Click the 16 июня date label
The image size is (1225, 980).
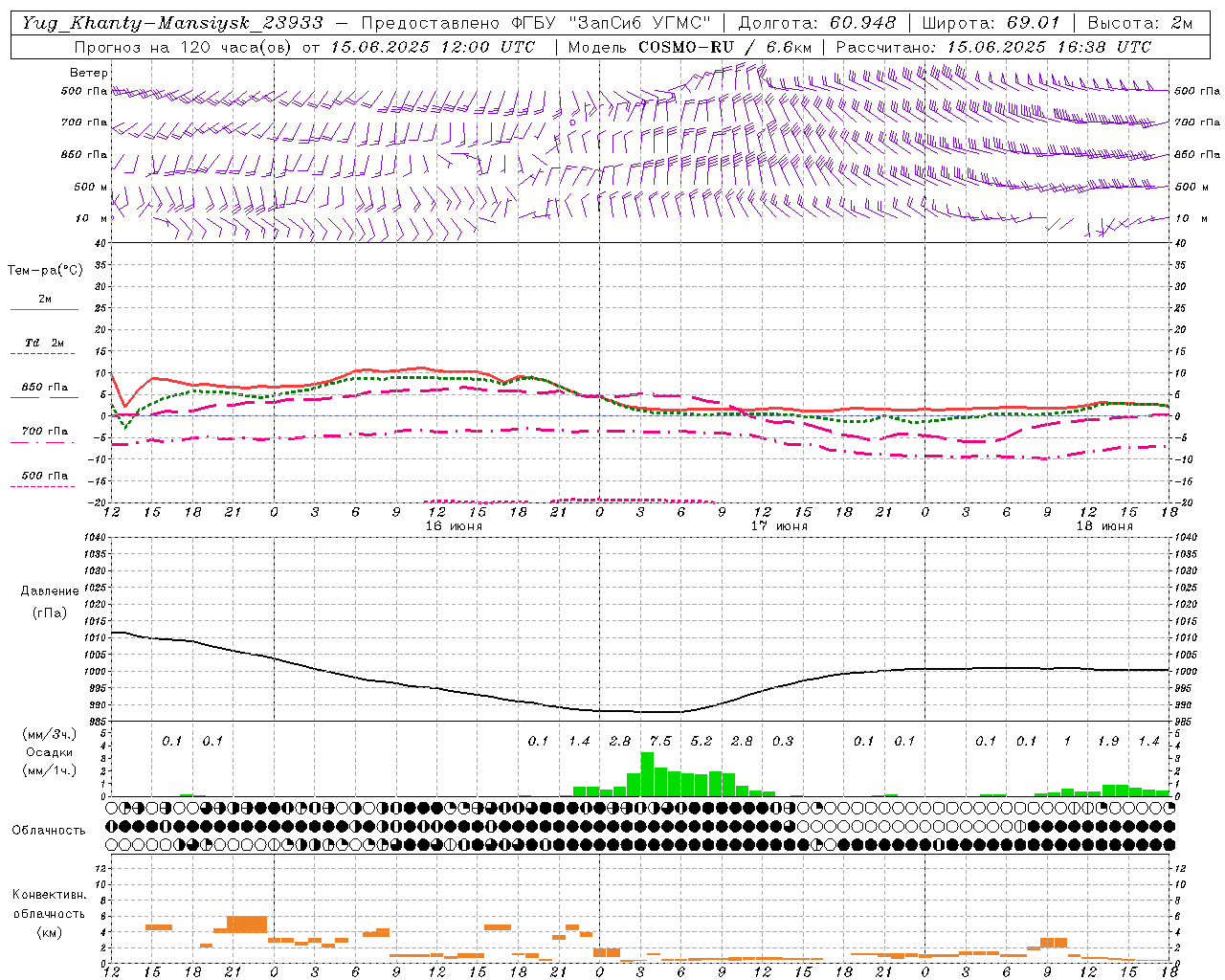pyautogui.click(x=454, y=526)
